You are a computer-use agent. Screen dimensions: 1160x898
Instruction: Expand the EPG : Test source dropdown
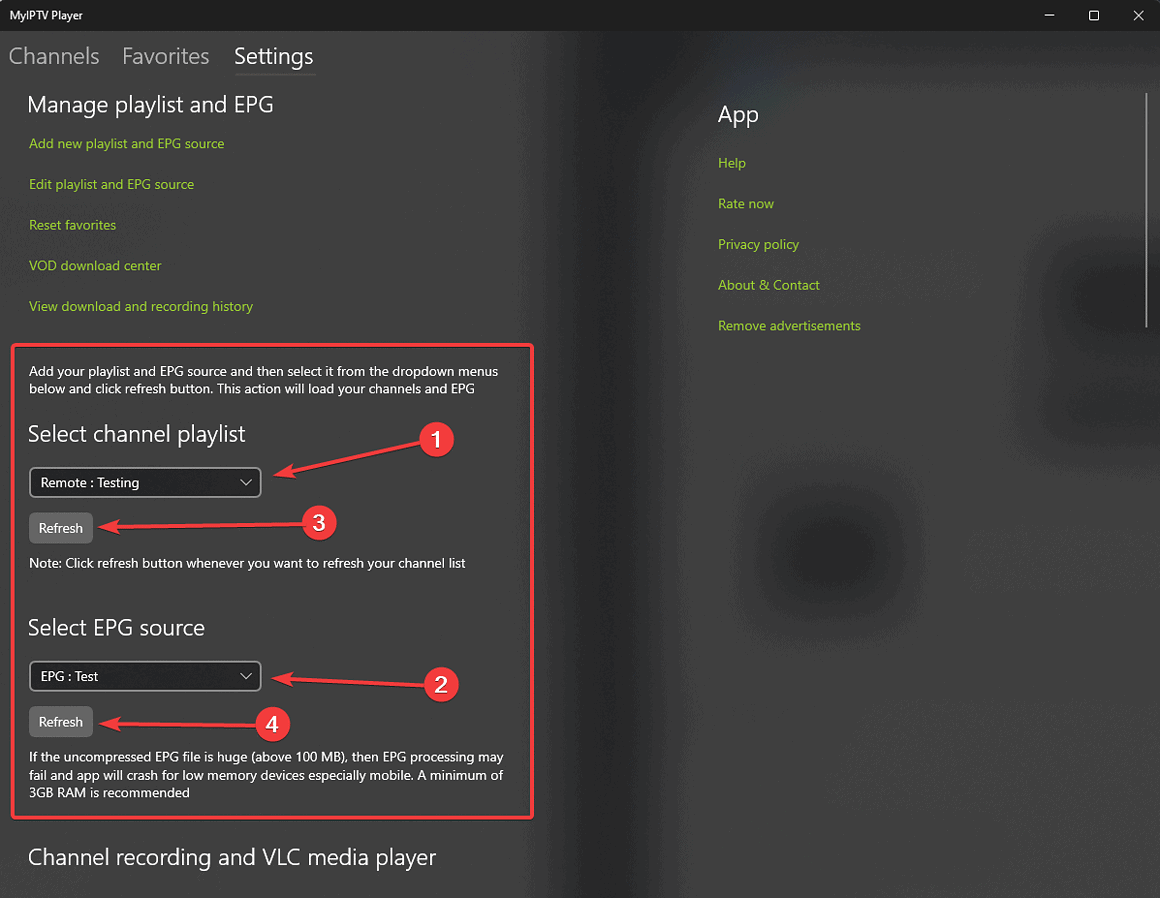[145, 676]
